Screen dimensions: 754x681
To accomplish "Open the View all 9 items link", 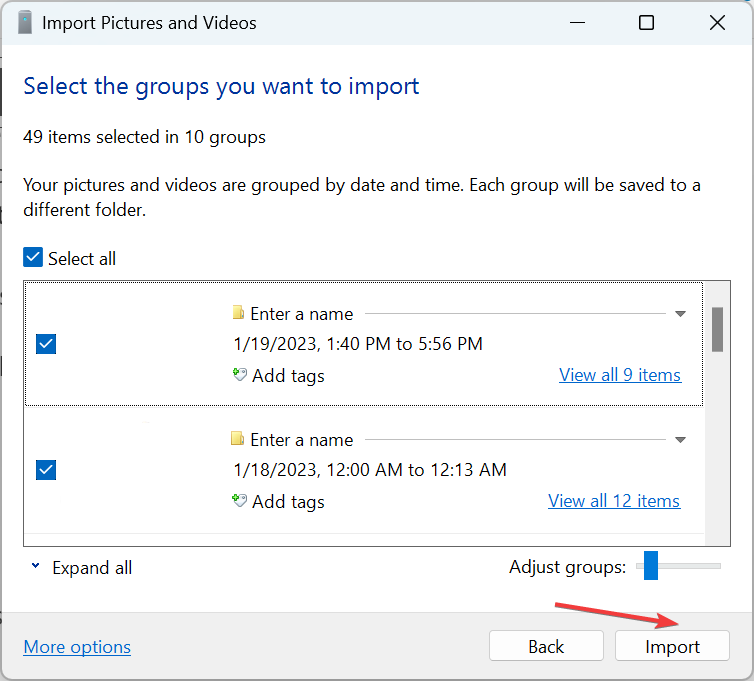I will (620, 375).
